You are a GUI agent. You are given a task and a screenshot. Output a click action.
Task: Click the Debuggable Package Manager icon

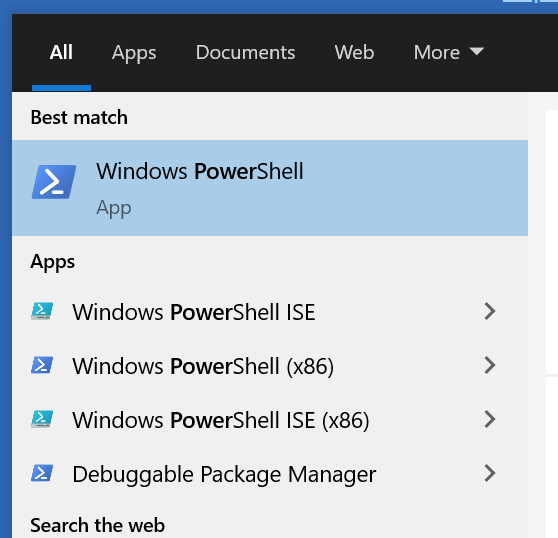(42, 473)
